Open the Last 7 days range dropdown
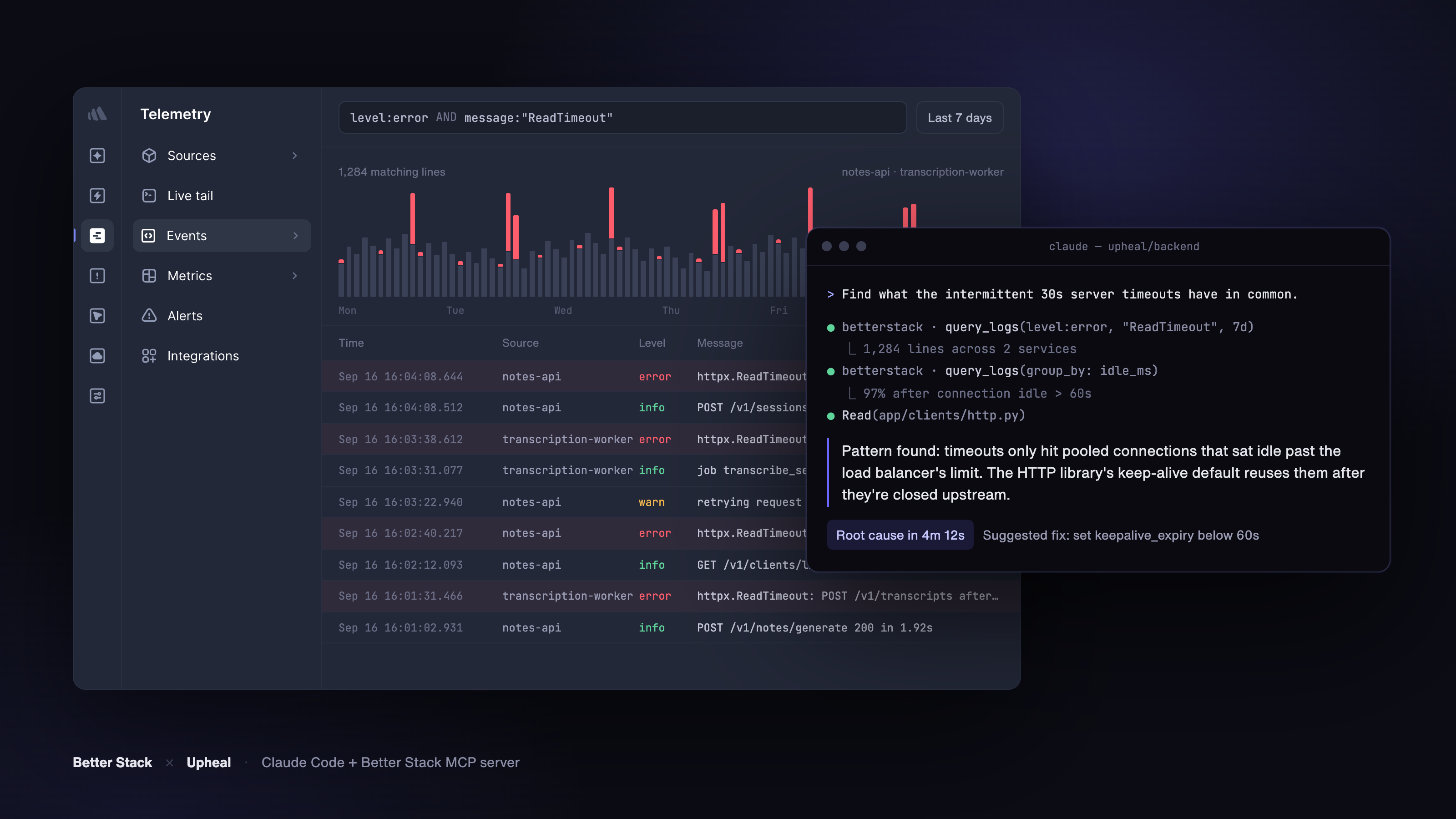Screen dimensions: 1456x819 pos(960,117)
